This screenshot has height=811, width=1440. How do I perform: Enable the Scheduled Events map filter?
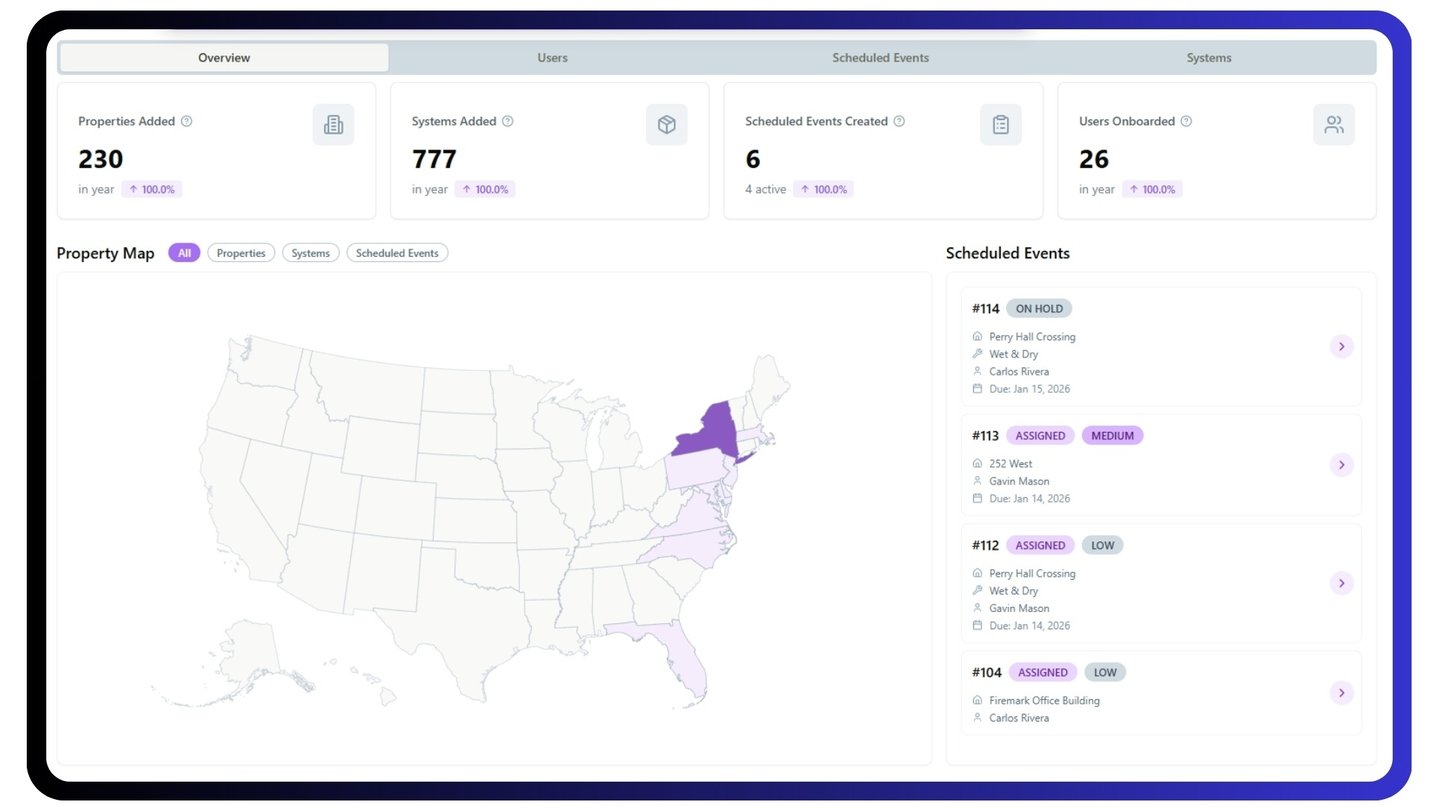[x=397, y=253]
